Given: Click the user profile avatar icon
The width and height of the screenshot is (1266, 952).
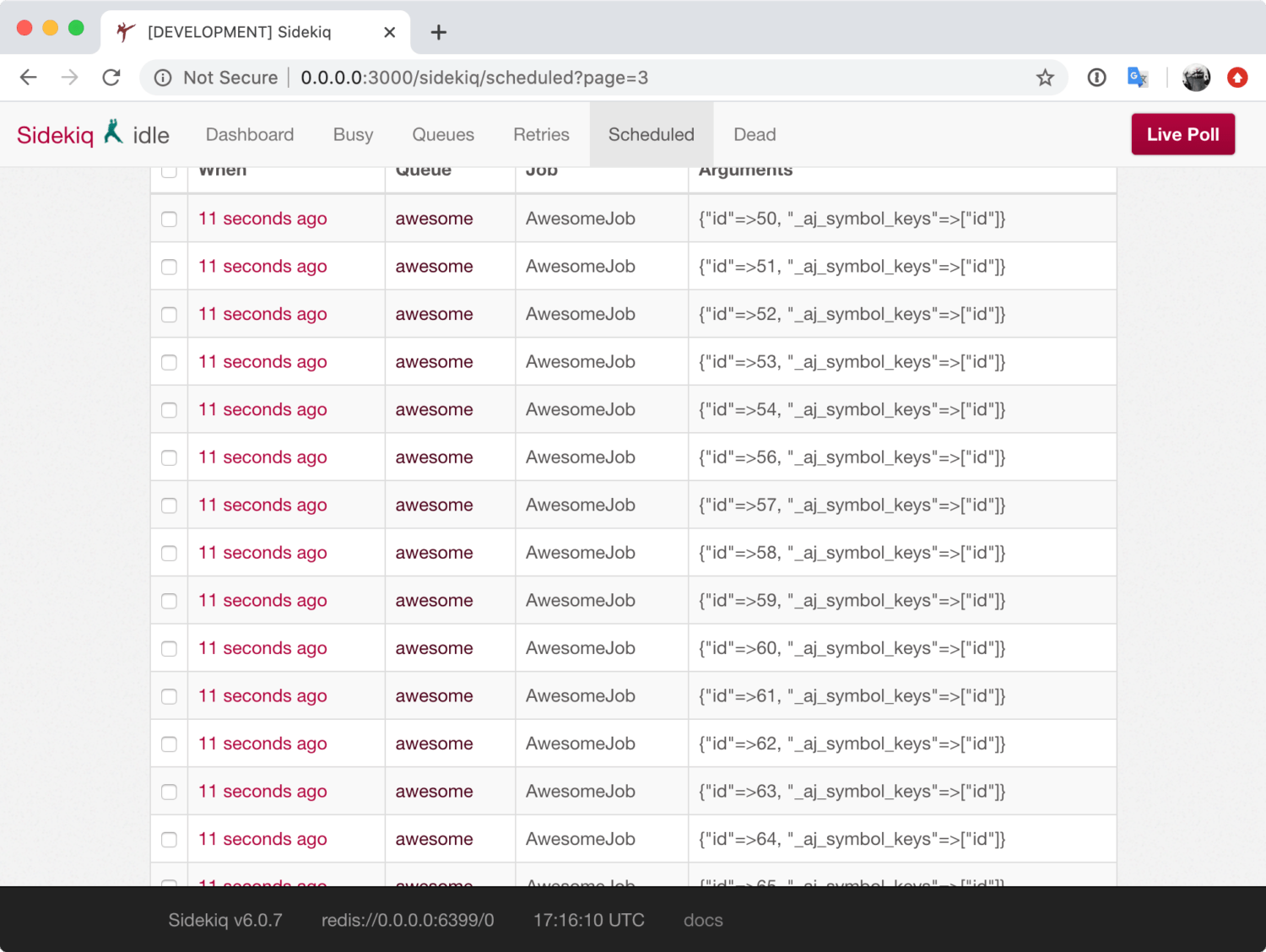Looking at the screenshot, I should [1196, 78].
